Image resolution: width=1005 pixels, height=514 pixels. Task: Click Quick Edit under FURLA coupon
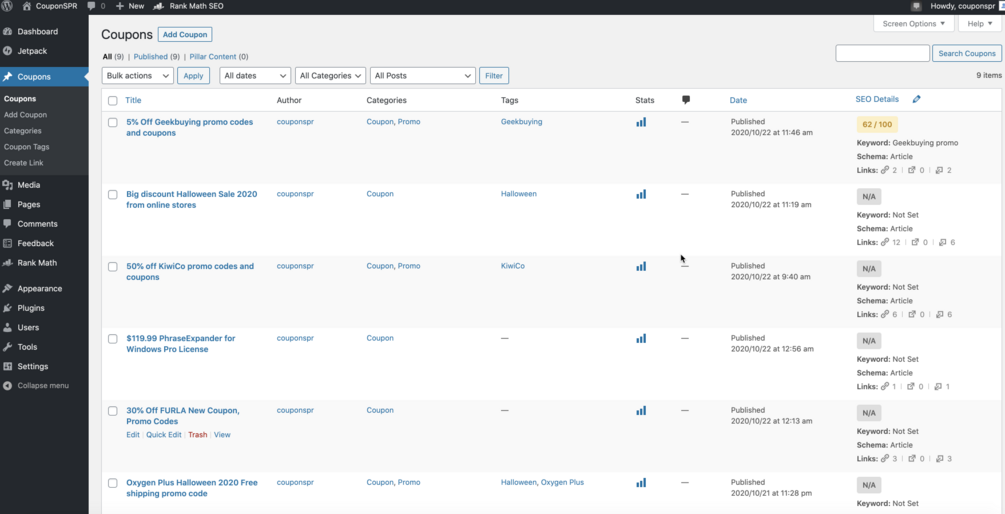pos(163,435)
